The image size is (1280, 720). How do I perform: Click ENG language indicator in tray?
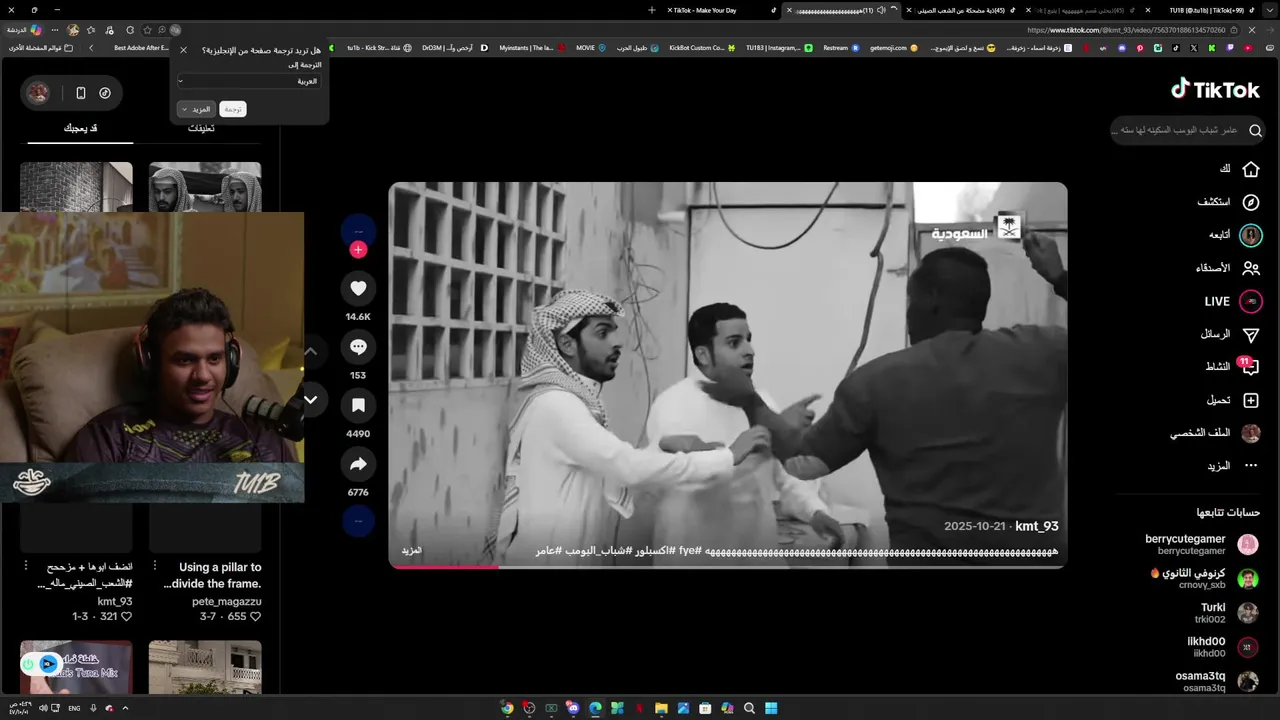pyautogui.click(x=74, y=708)
